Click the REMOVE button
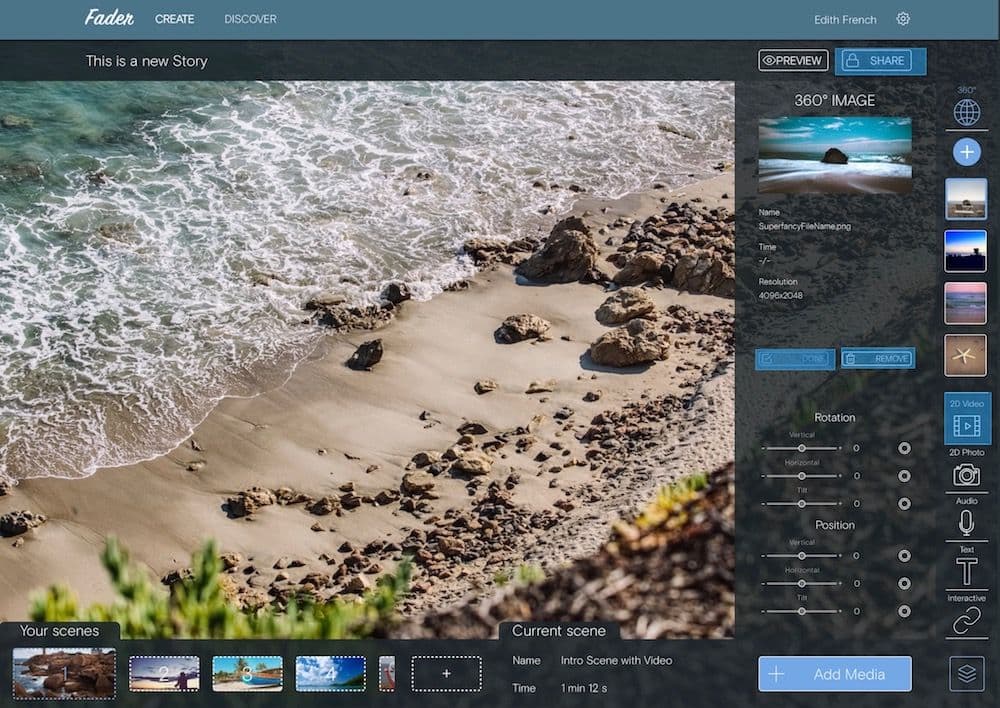 click(878, 358)
